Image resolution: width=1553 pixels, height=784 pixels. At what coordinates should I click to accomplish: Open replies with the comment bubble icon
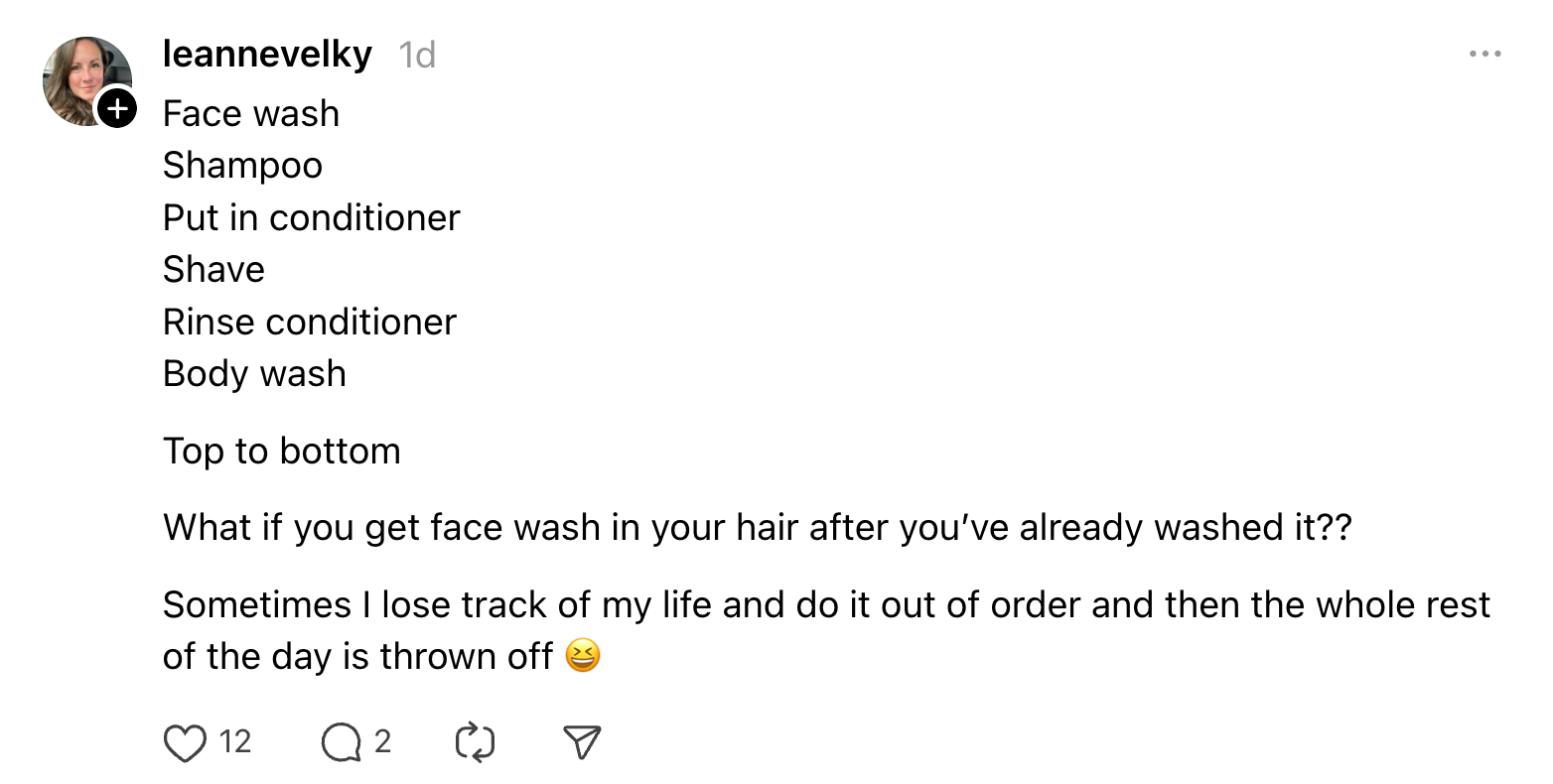pyautogui.click(x=342, y=742)
